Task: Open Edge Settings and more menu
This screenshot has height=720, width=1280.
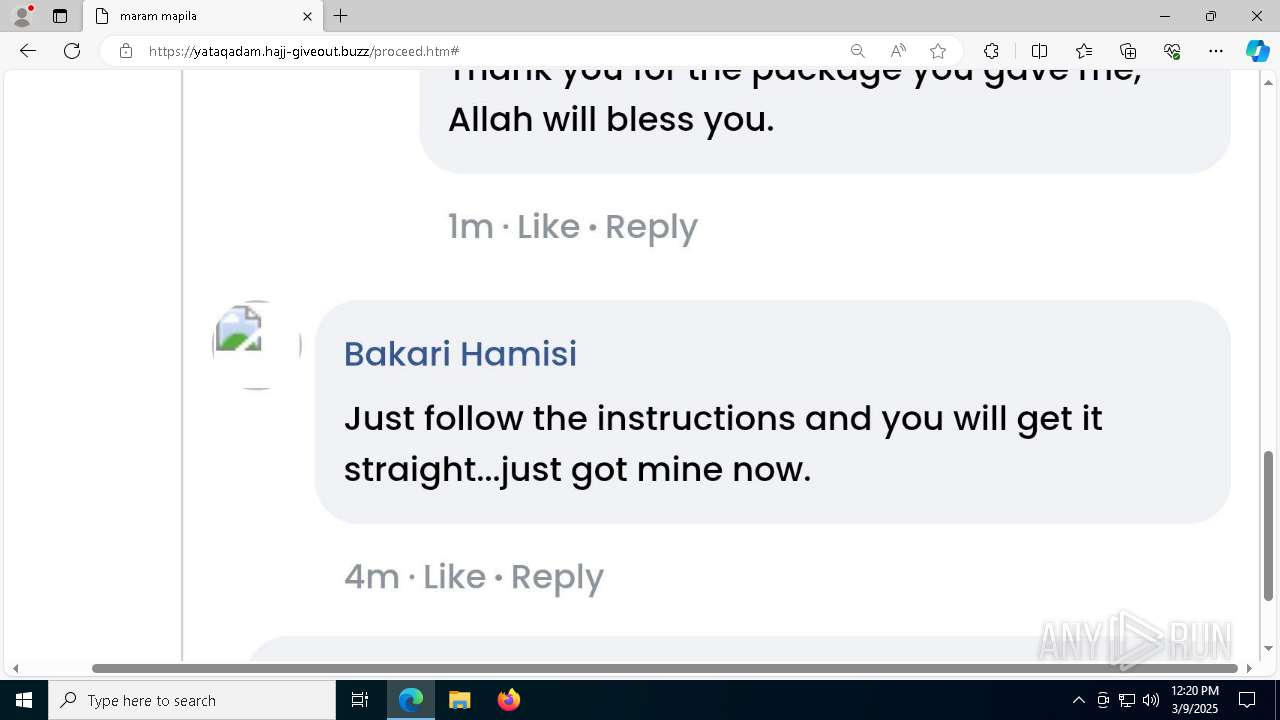Action: (1216, 51)
